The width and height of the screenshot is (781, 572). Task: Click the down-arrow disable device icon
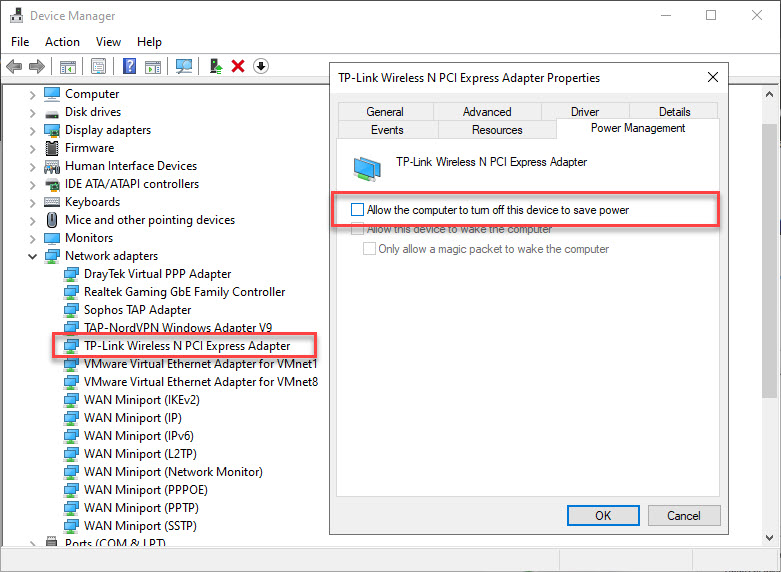pos(261,66)
